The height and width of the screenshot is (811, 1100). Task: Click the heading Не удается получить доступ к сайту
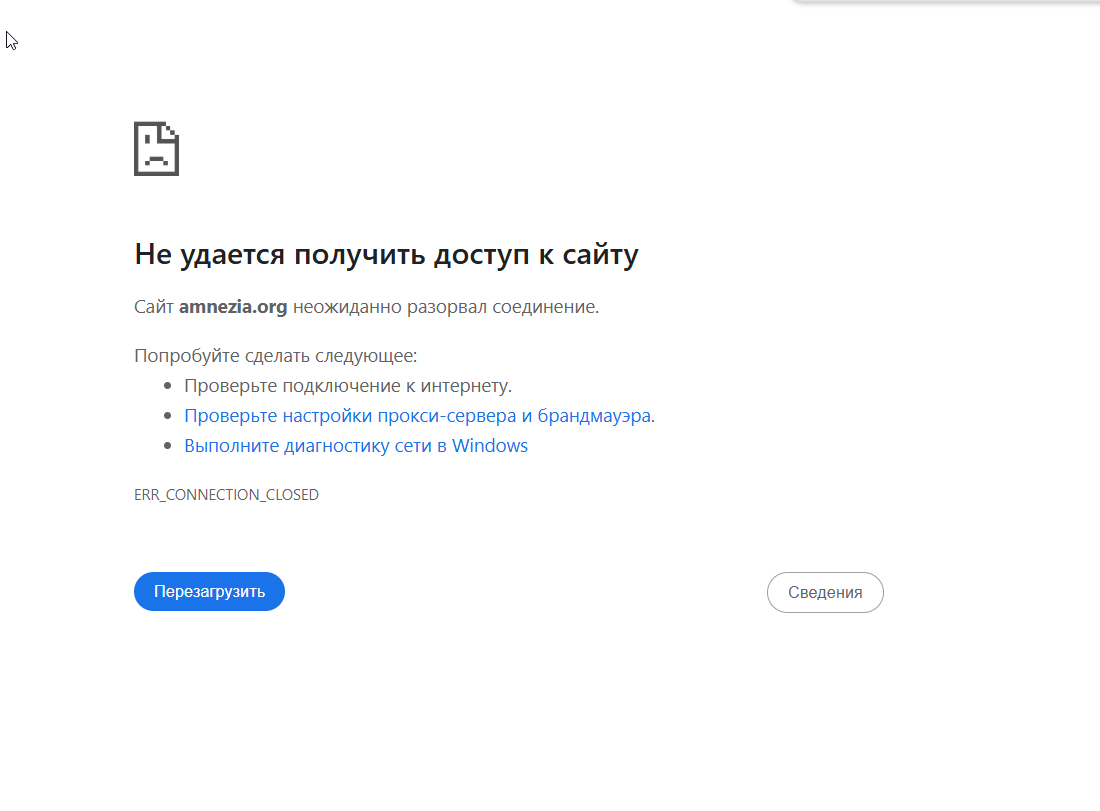pos(387,254)
